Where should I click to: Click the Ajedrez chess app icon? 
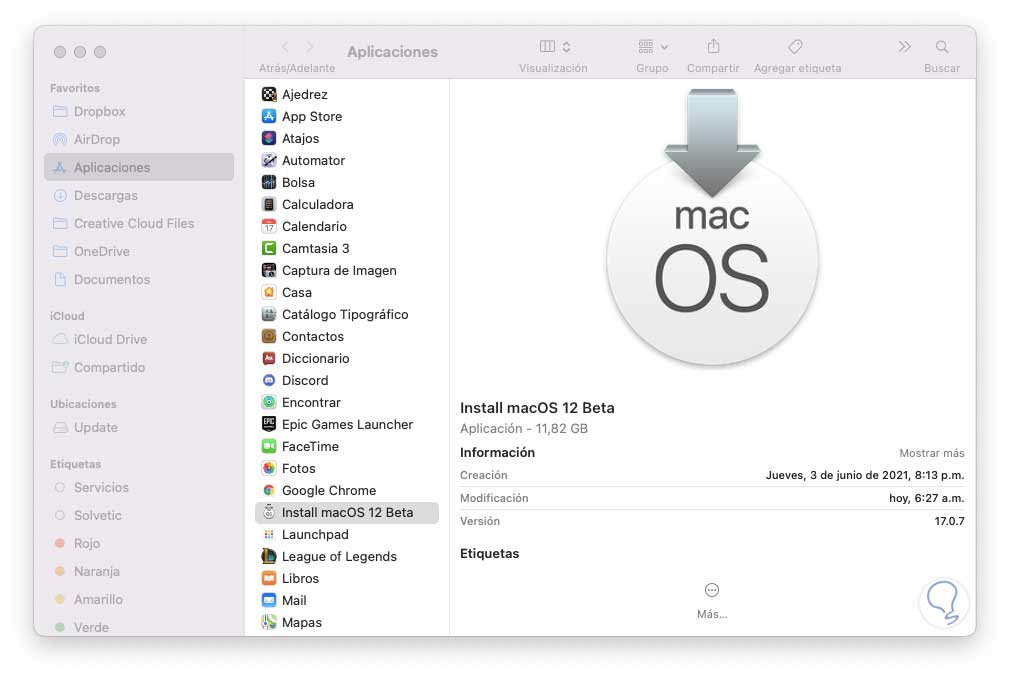(x=269, y=94)
